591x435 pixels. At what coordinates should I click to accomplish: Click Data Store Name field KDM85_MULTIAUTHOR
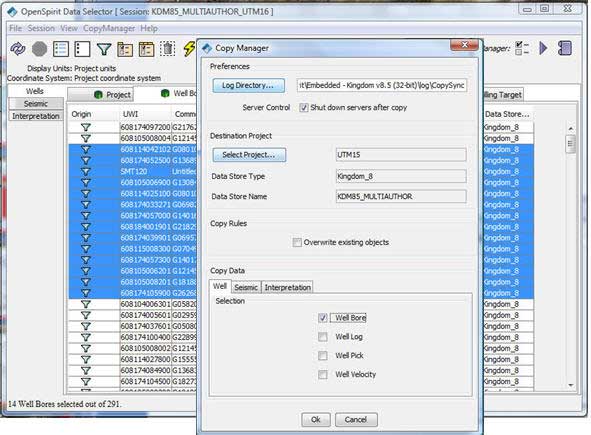coord(401,196)
